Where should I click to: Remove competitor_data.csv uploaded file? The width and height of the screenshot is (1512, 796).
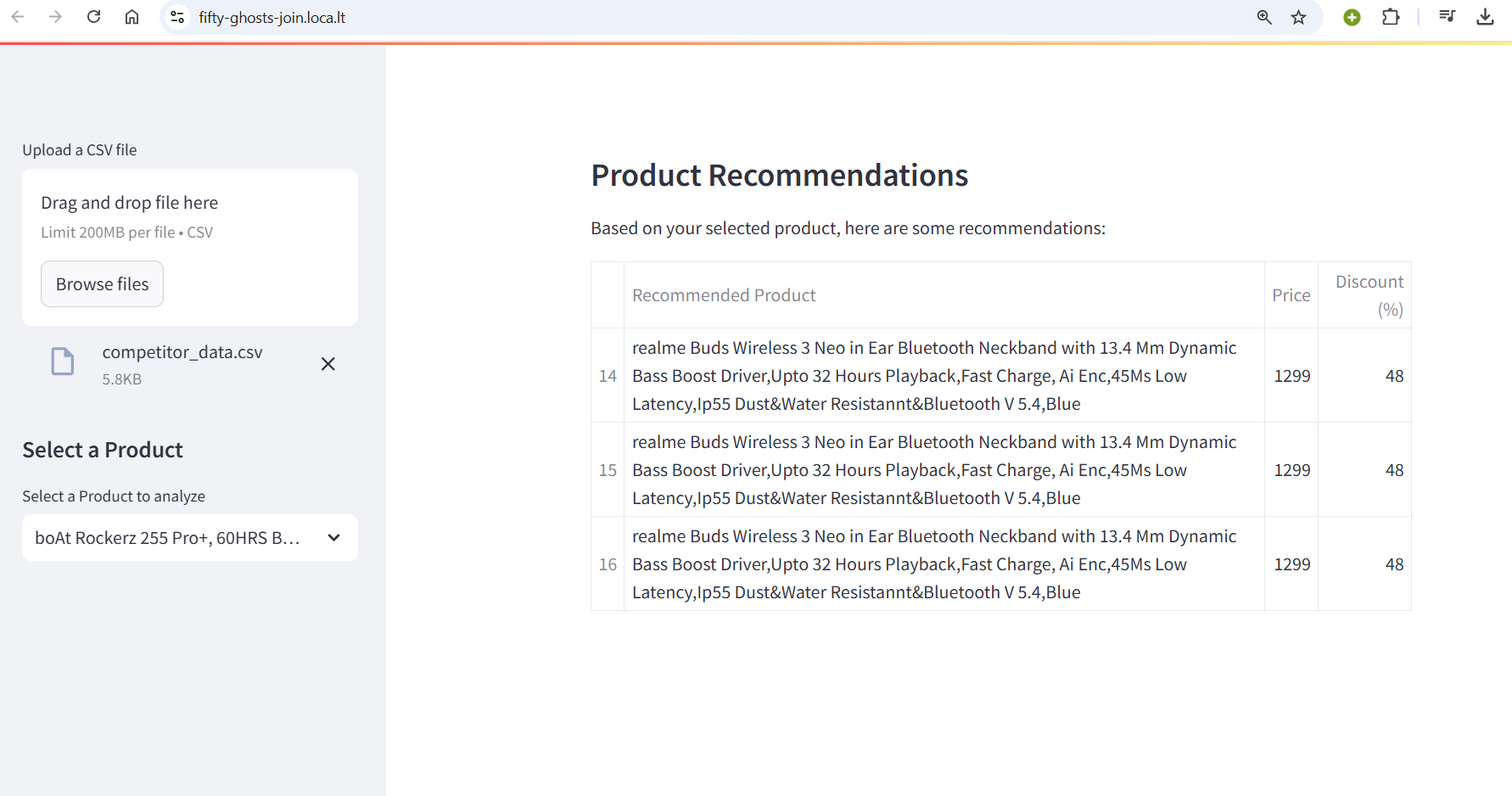point(328,364)
